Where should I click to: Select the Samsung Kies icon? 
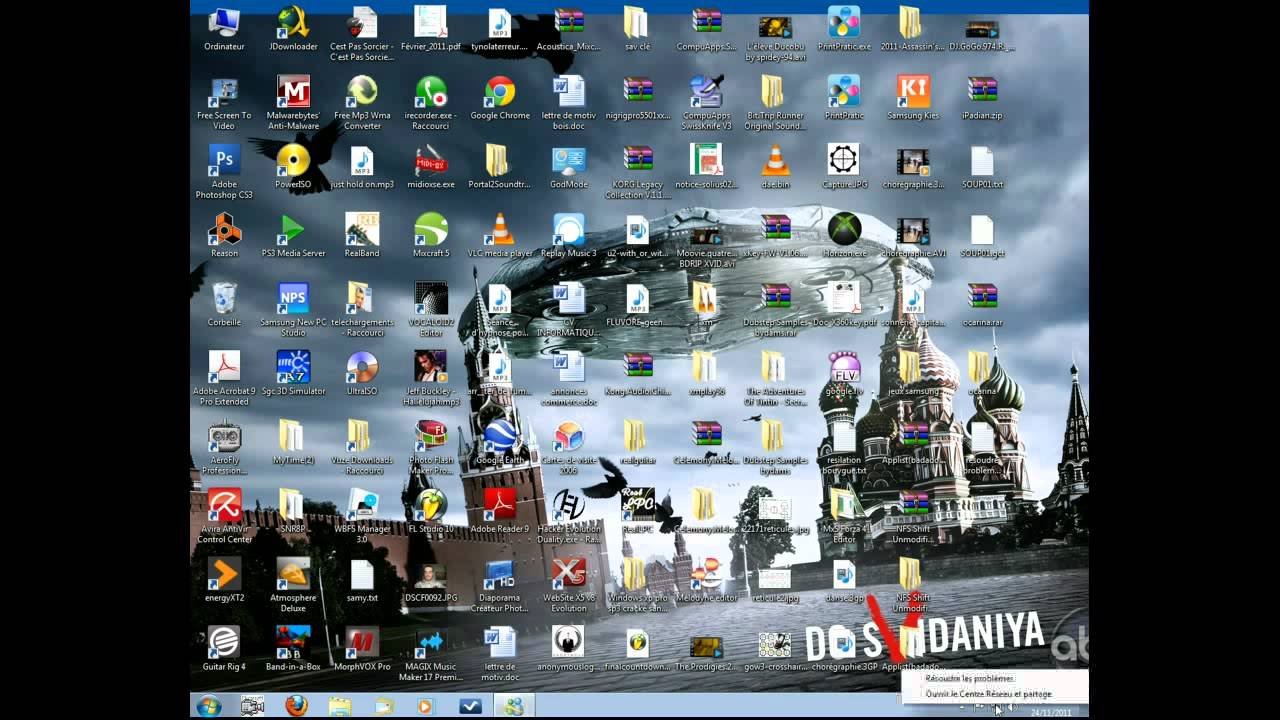[x=913, y=98]
